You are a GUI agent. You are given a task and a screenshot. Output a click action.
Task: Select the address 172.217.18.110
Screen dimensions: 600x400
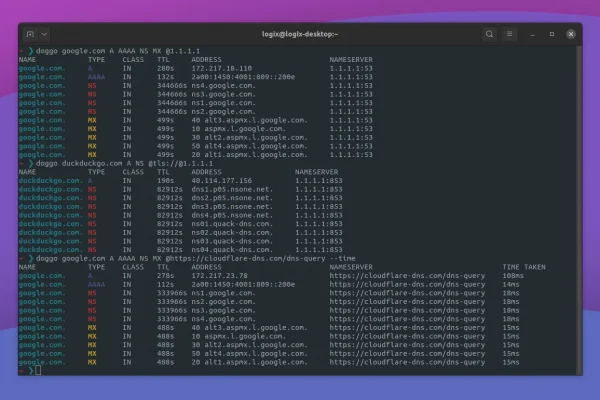[x=222, y=69]
